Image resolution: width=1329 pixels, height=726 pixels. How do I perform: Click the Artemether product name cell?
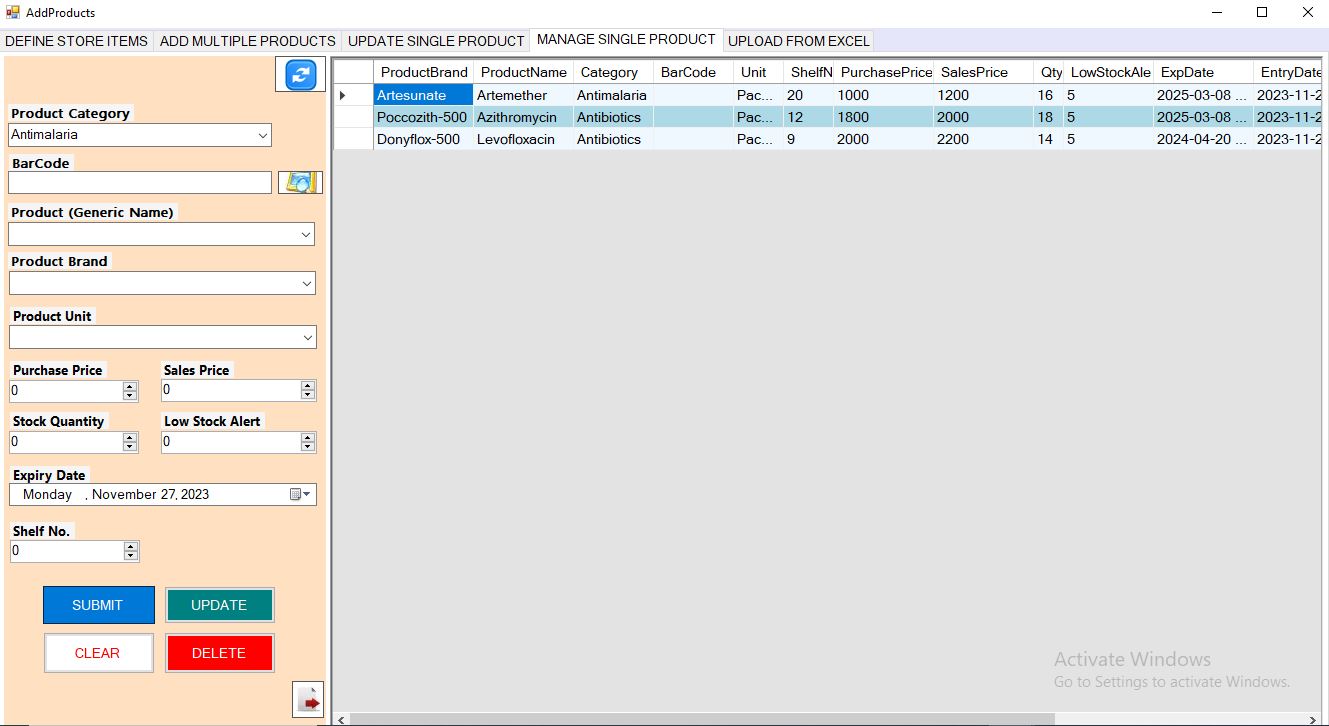(x=523, y=95)
